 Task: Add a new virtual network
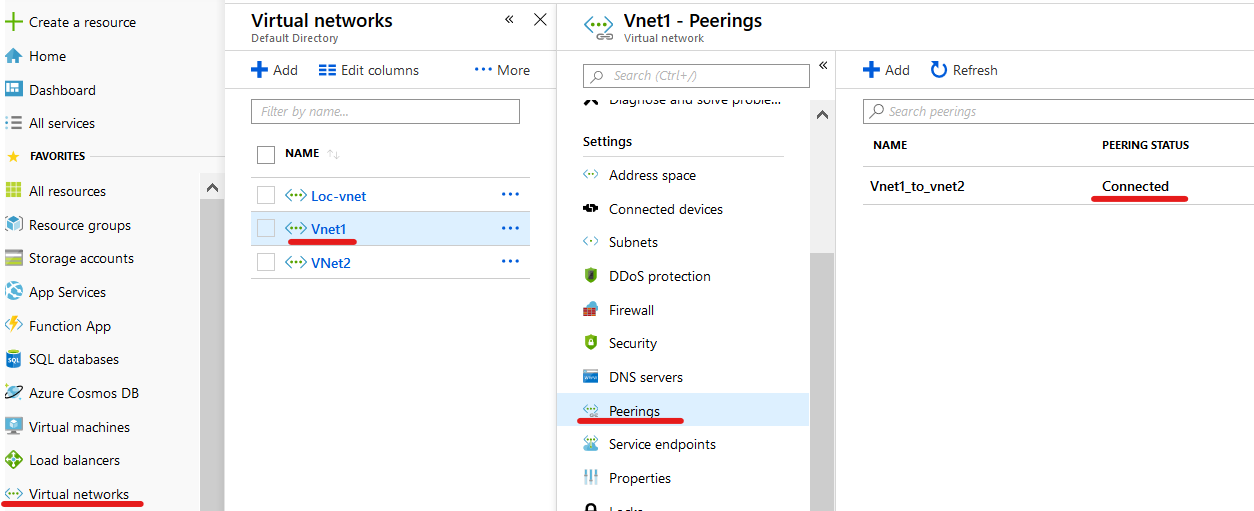coord(274,70)
